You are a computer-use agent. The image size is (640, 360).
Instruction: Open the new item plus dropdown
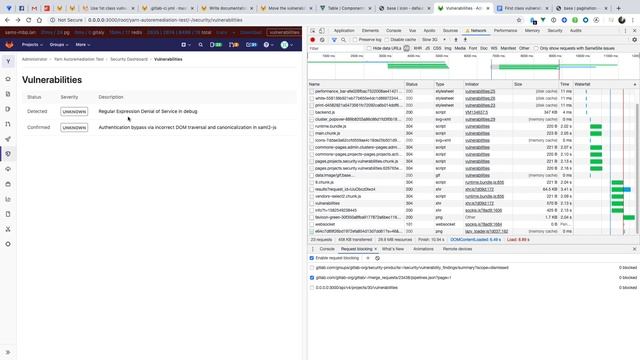coord(186,45)
